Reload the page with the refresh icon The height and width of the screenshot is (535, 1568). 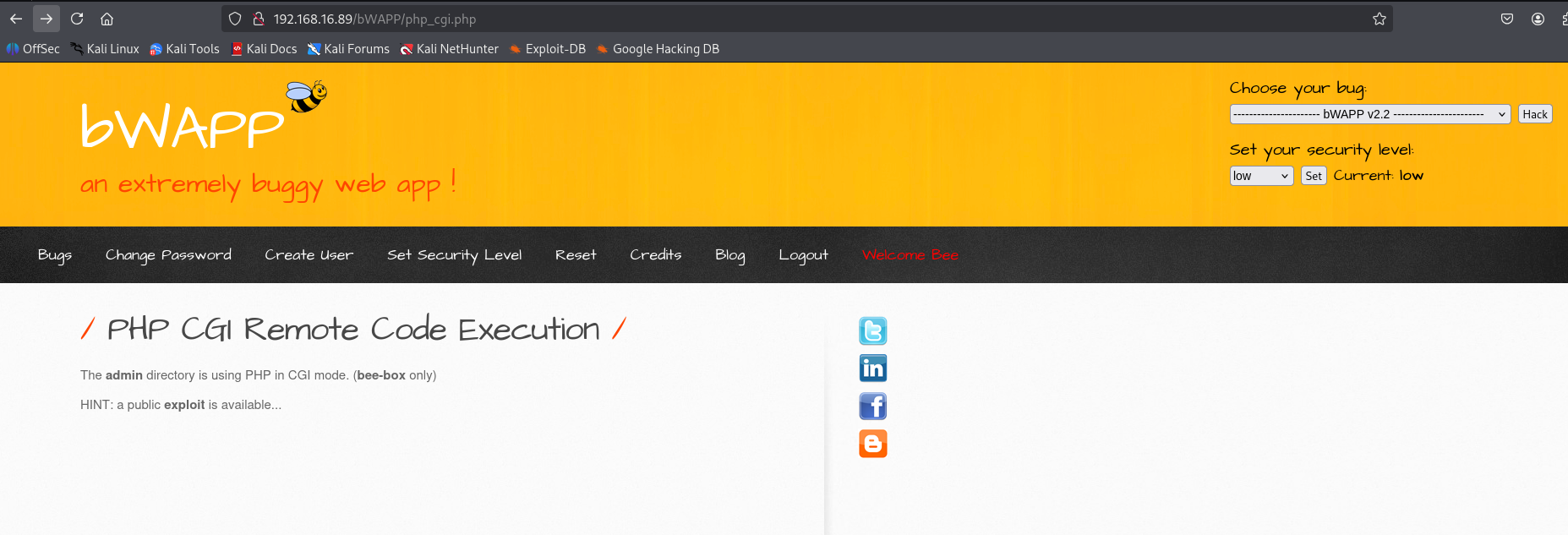pyautogui.click(x=77, y=19)
